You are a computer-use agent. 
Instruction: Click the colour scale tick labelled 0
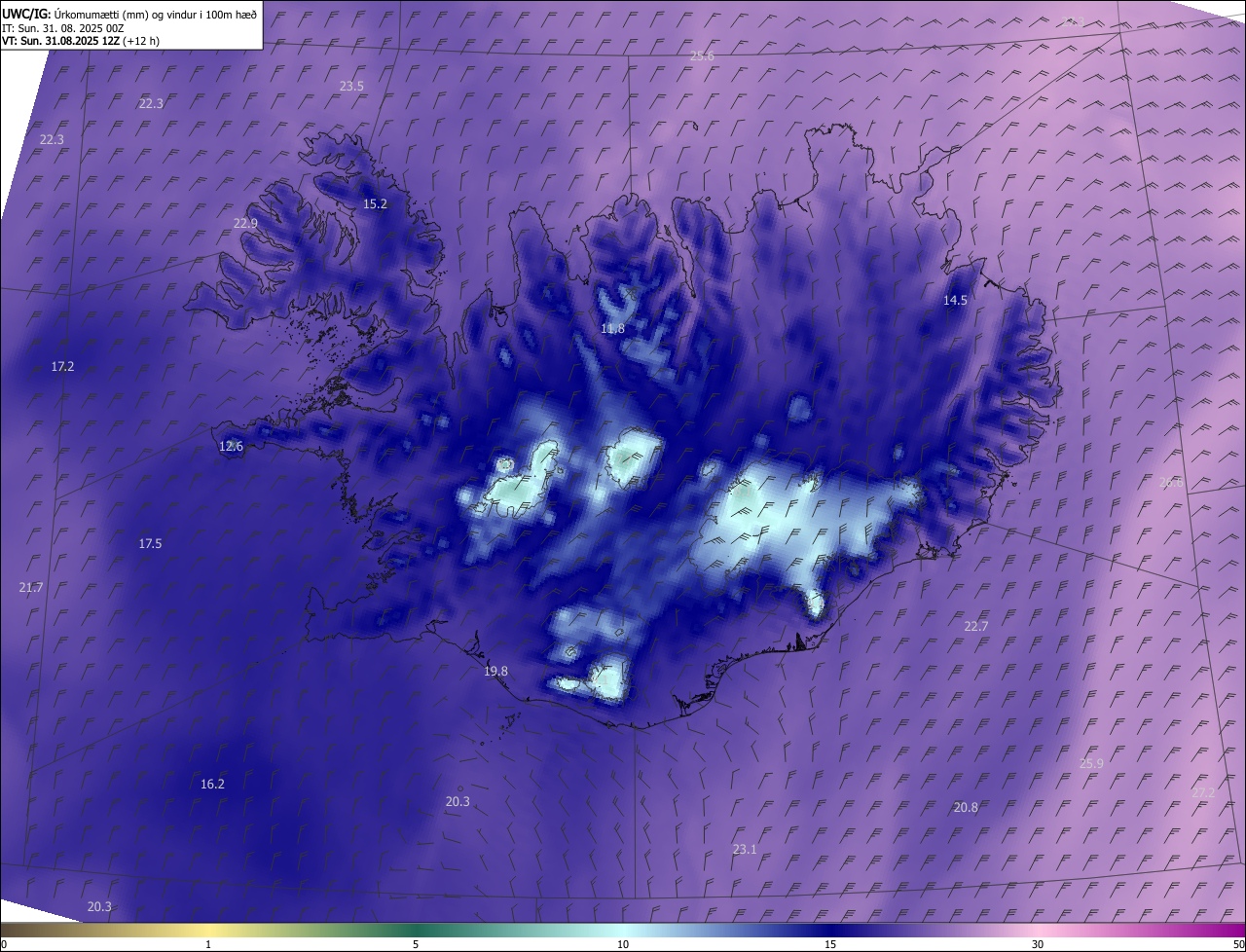(x=3, y=944)
